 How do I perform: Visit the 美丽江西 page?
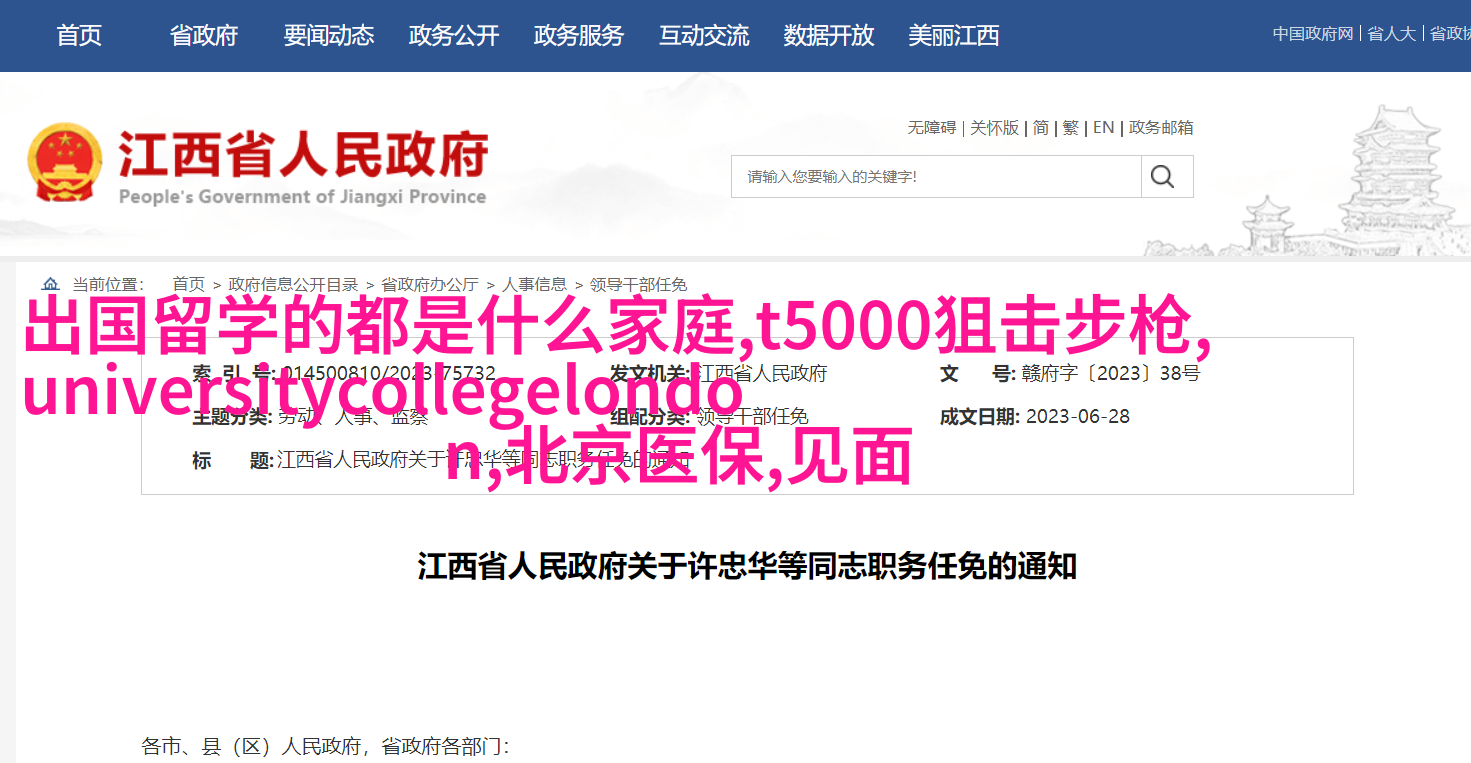point(954,36)
